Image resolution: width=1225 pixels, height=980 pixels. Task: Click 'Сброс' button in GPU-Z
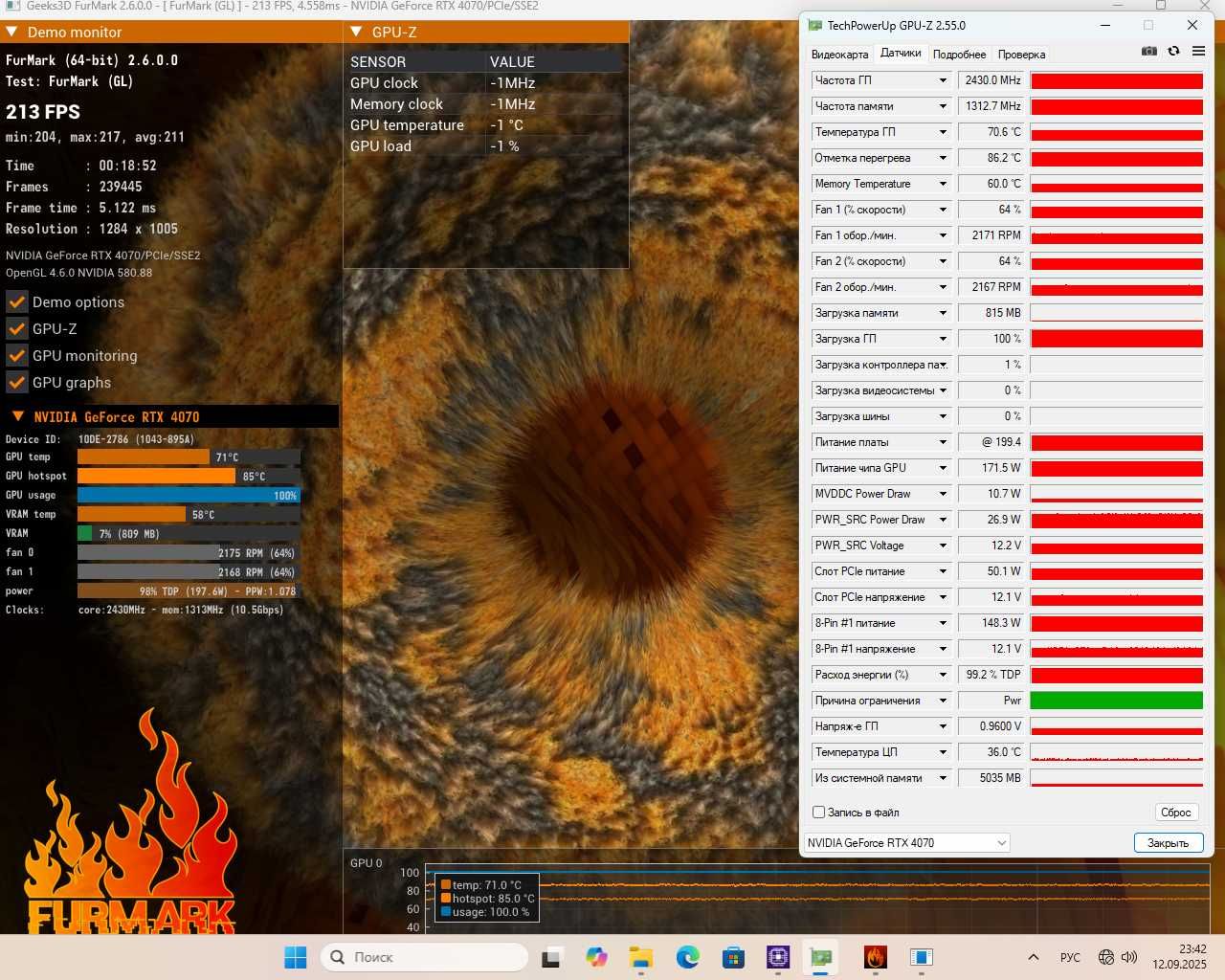[1175, 813]
